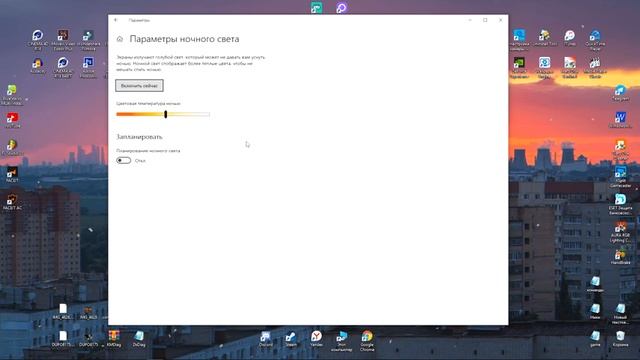
Task: Select the KMDiag desktop icon
Action: pyautogui.click(x=114, y=339)
